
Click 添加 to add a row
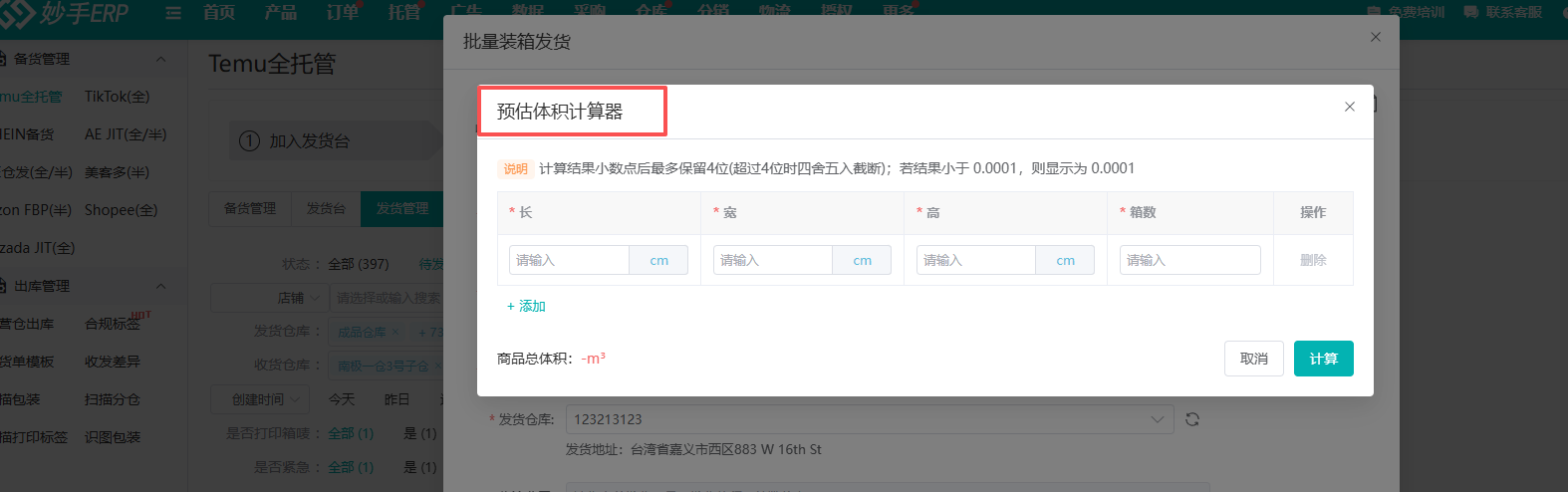(526, 306)
